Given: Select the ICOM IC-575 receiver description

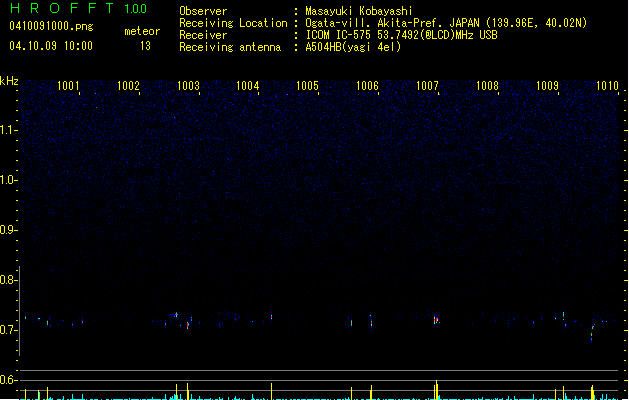Looking at the screenshot, I should coord(401,35).
